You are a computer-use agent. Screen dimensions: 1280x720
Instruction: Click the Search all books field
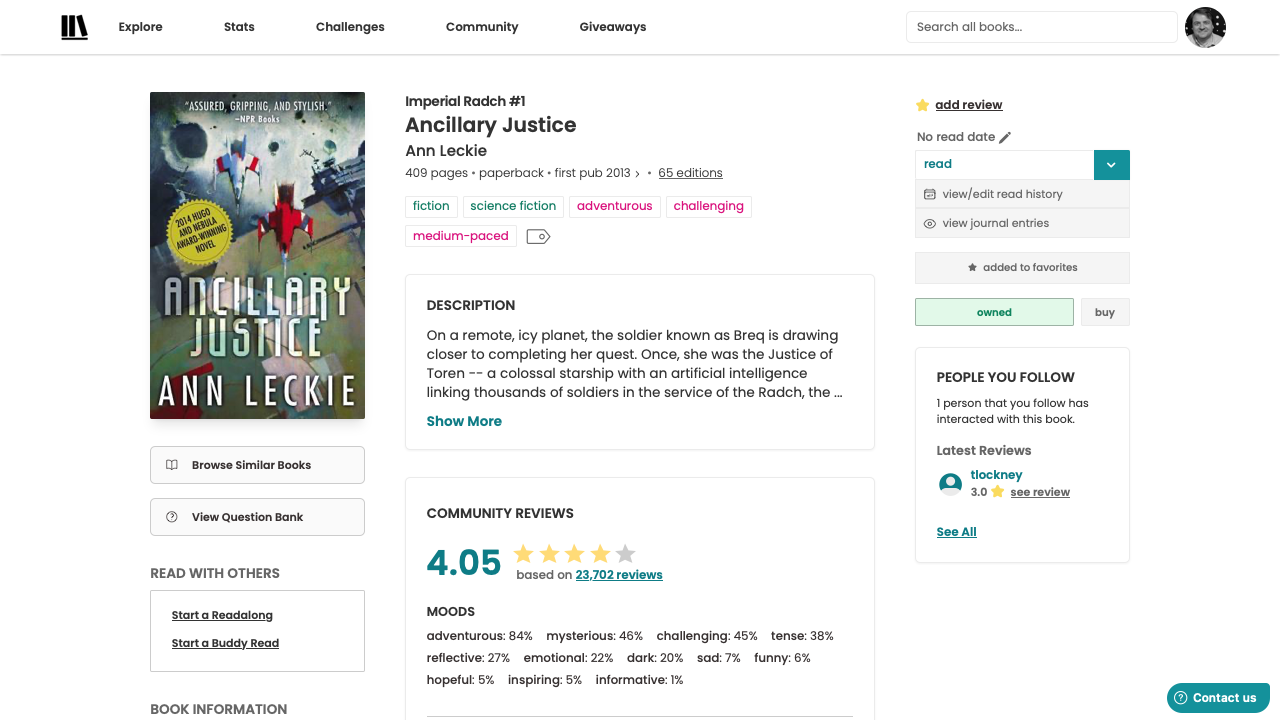(1041, 27)
